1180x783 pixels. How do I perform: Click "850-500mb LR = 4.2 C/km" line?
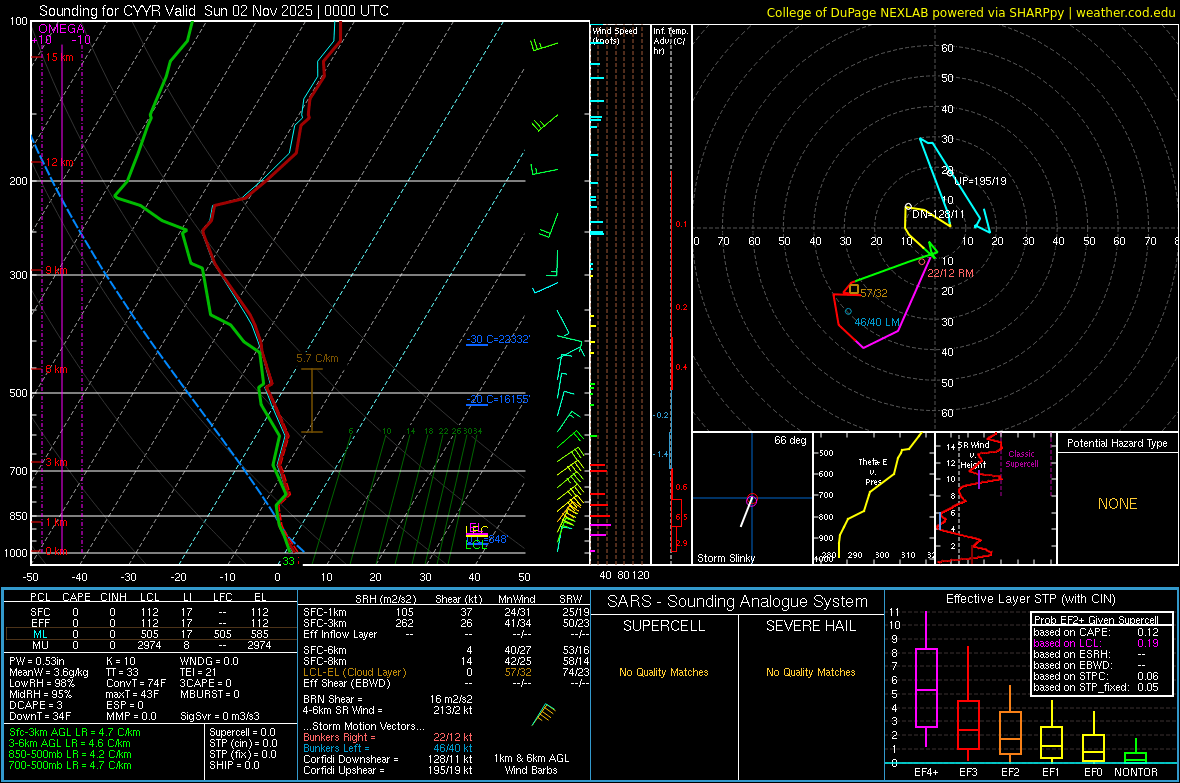coord(70,754)
